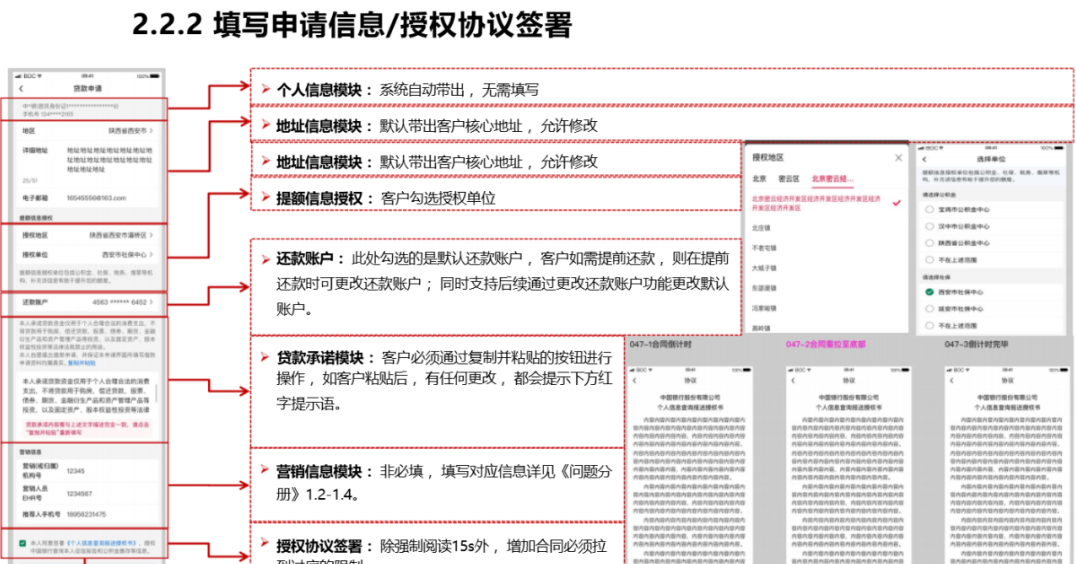Select 延安市社保中心 radio option
Image resolution: width=1076 pixels, height=564 pixels.
click(929, 309)
